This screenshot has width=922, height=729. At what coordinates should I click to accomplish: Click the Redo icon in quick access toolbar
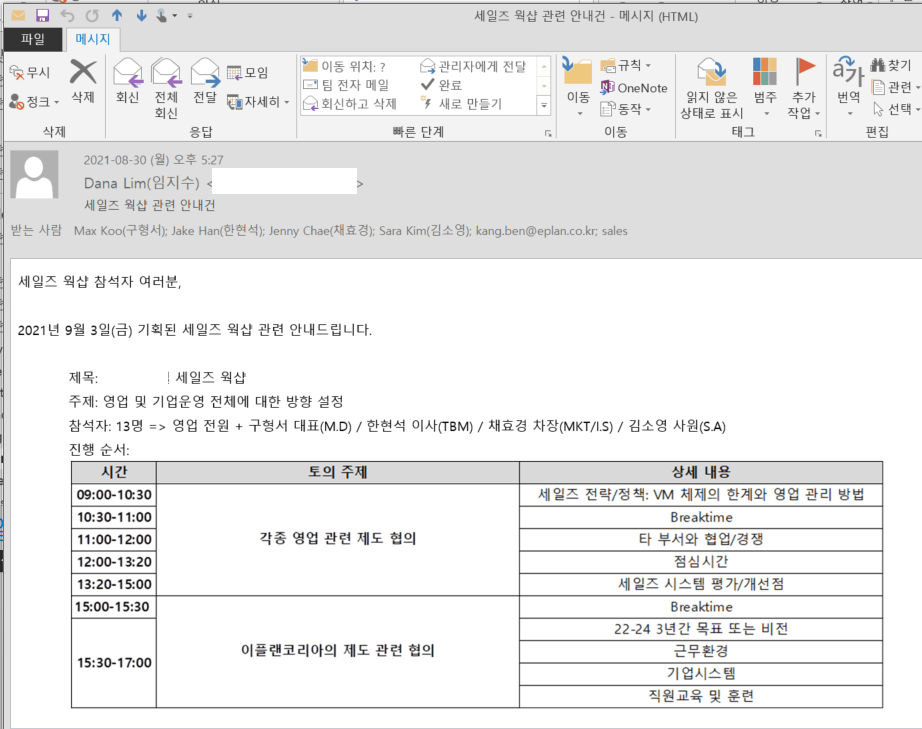92,15
